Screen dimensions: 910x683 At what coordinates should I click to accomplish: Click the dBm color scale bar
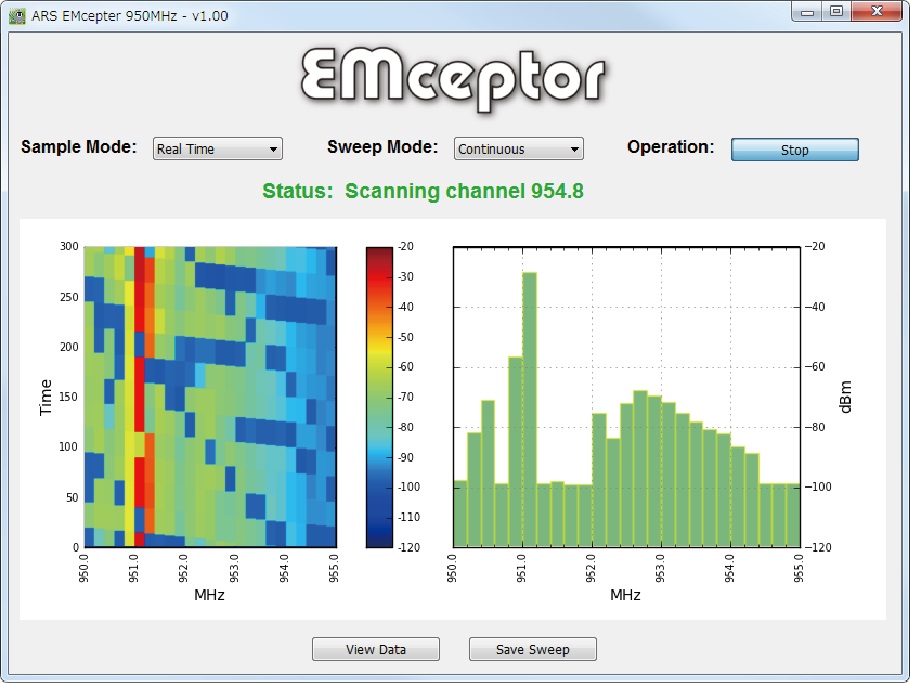[379, 397]
